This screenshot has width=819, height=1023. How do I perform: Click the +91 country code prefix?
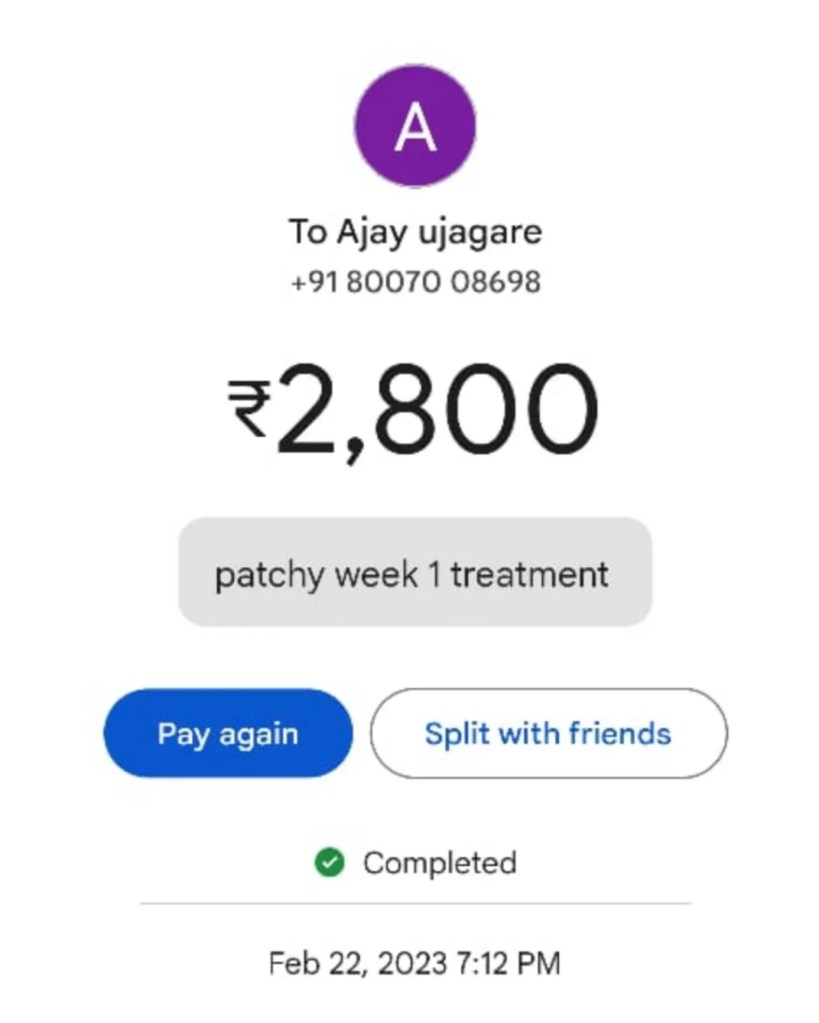point(312,282)
